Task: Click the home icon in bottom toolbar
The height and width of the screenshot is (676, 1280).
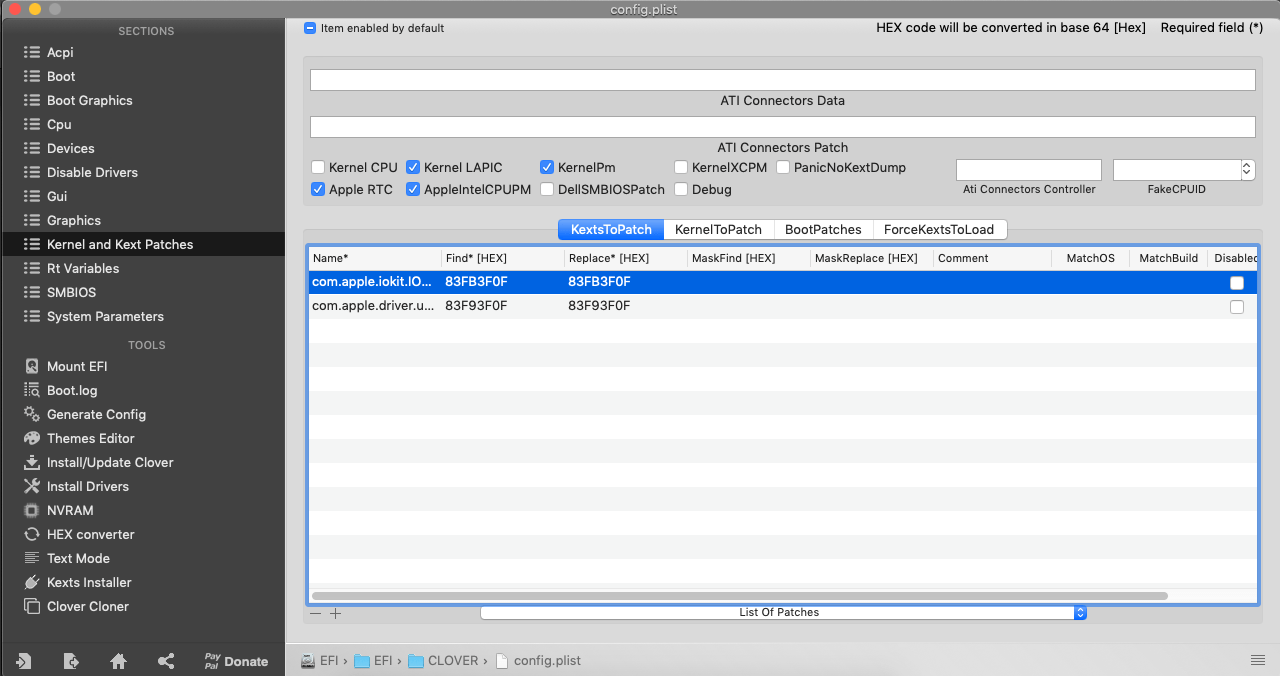Action: tap(118, 661)
